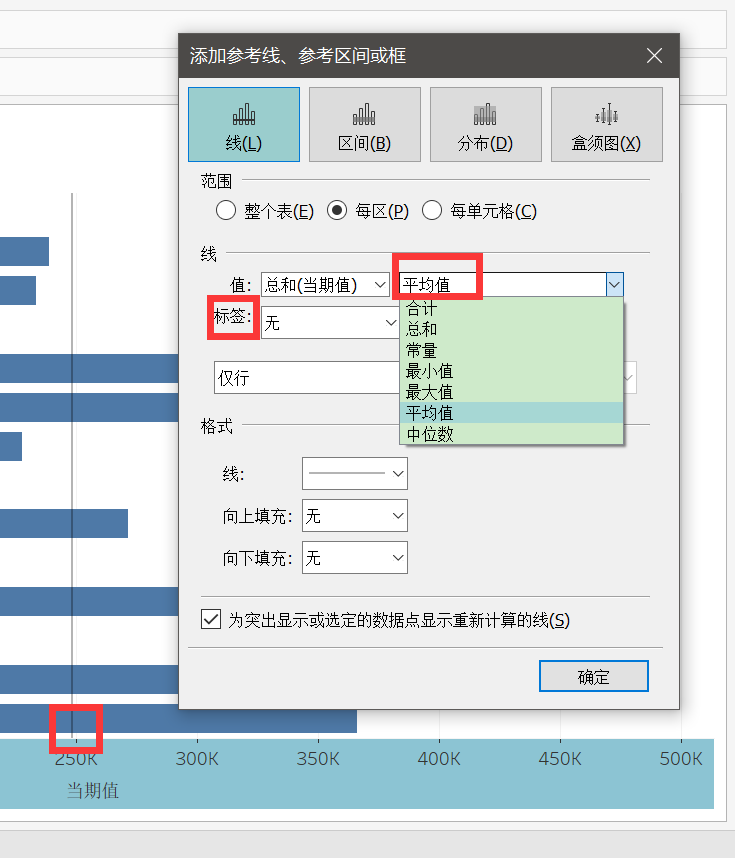Open the 总和(当期值) value dropdown
Viewport: 735px width, 858px height.
point(325,285)
